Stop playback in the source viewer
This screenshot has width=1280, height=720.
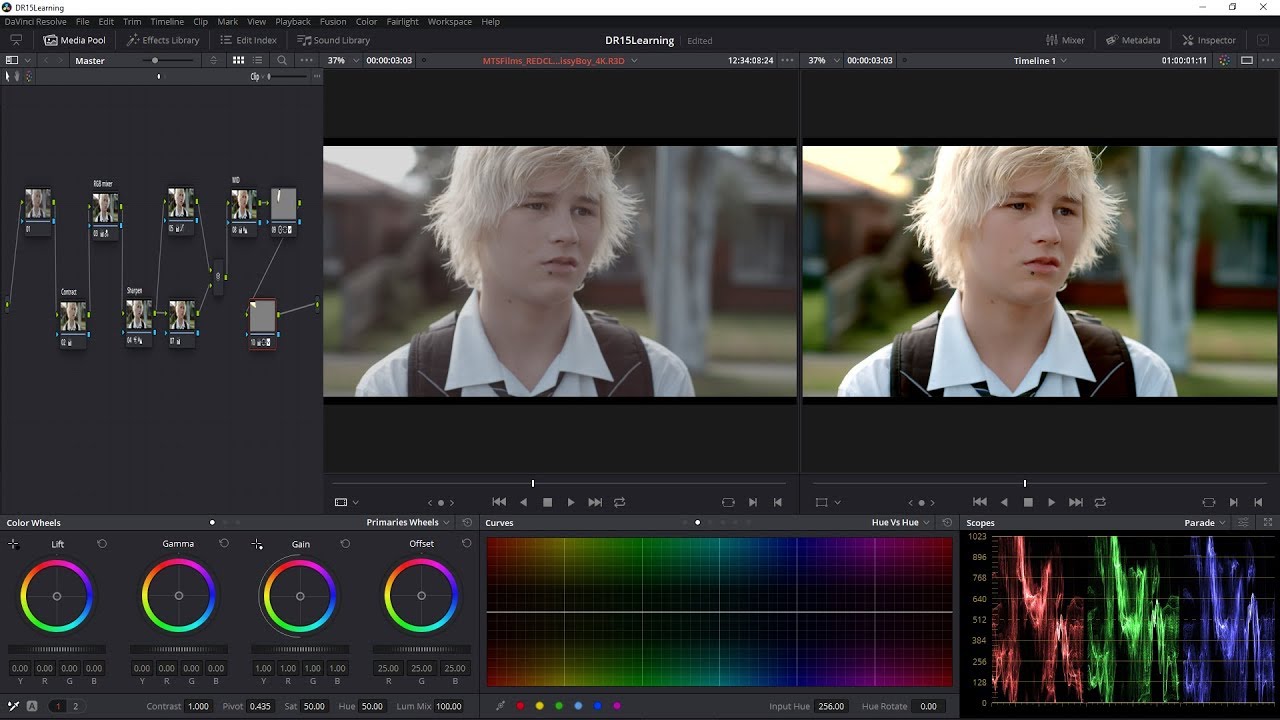tap(547, 502)
